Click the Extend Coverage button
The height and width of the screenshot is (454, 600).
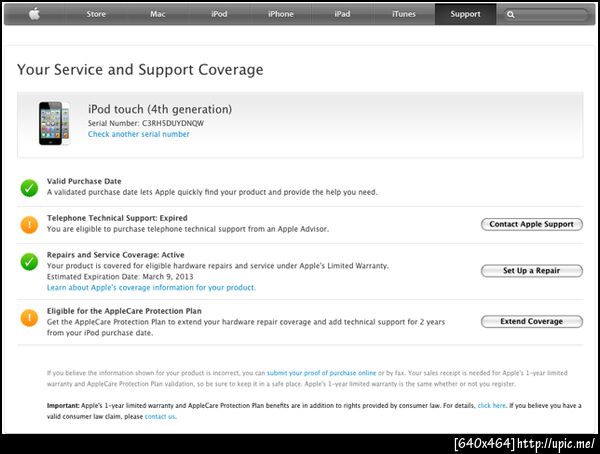point(532,322)
